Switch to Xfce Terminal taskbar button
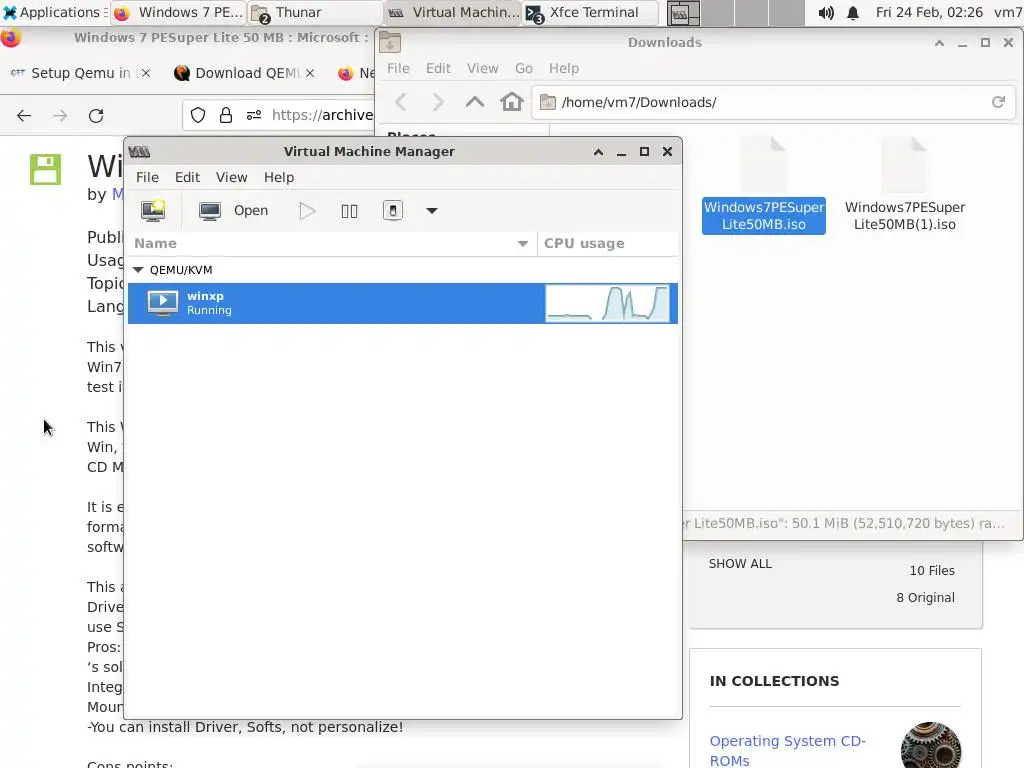Image resolution: width=1024 pixels, height=768 pixels. point(590,12)
